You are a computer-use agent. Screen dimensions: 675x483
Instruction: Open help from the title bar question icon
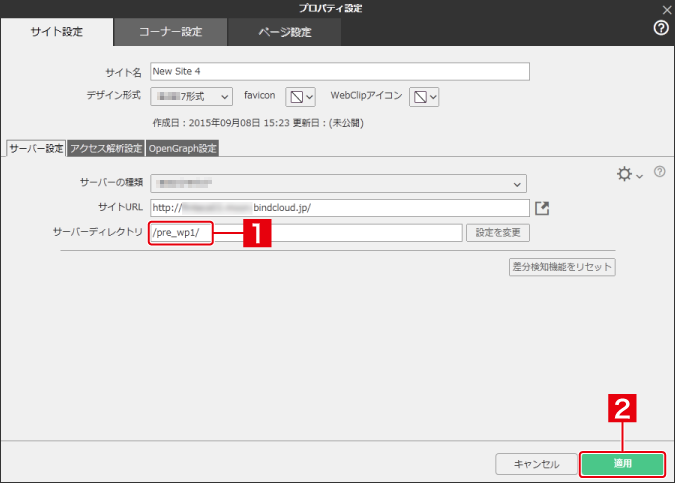pyautogui.click(x=661, y=28)
